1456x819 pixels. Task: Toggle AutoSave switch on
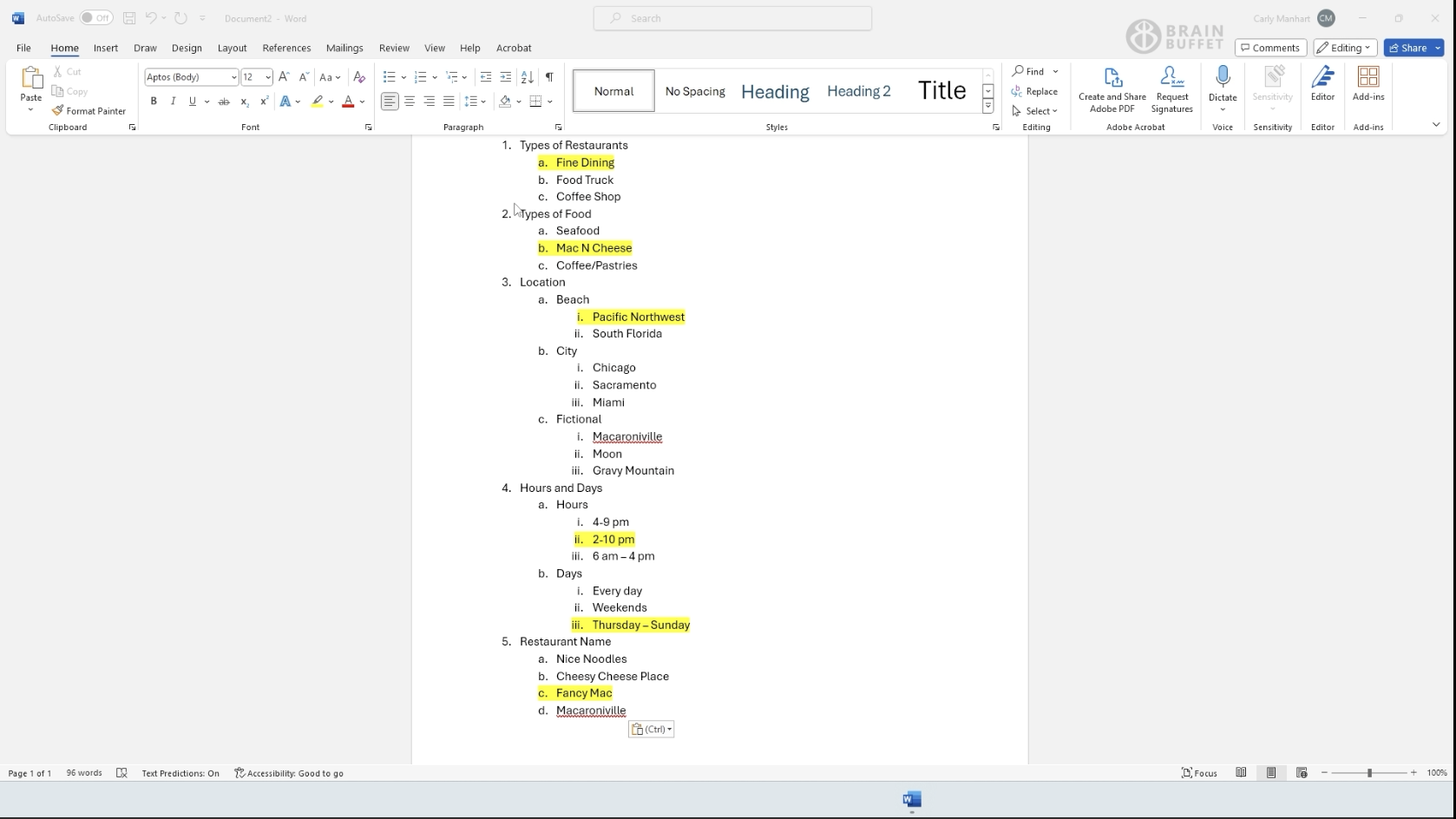coord(96,18)
